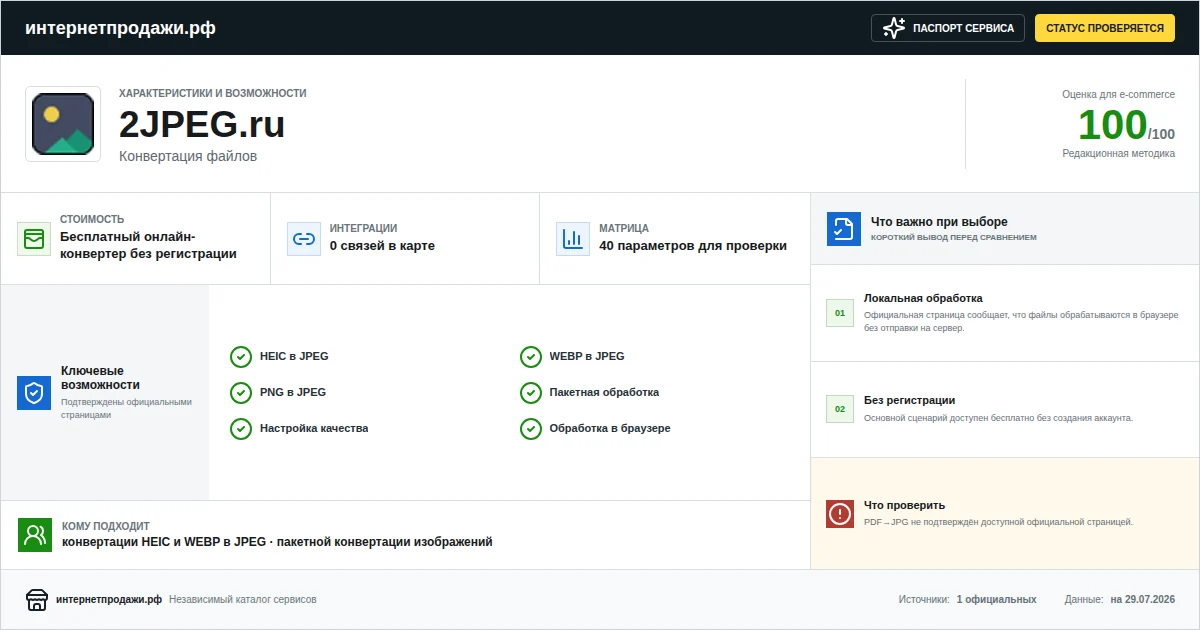Click the PNG в JPEG feature label
Image resolution: width=1200 pixels, height=630 pixels.
[x=293, y=392]
